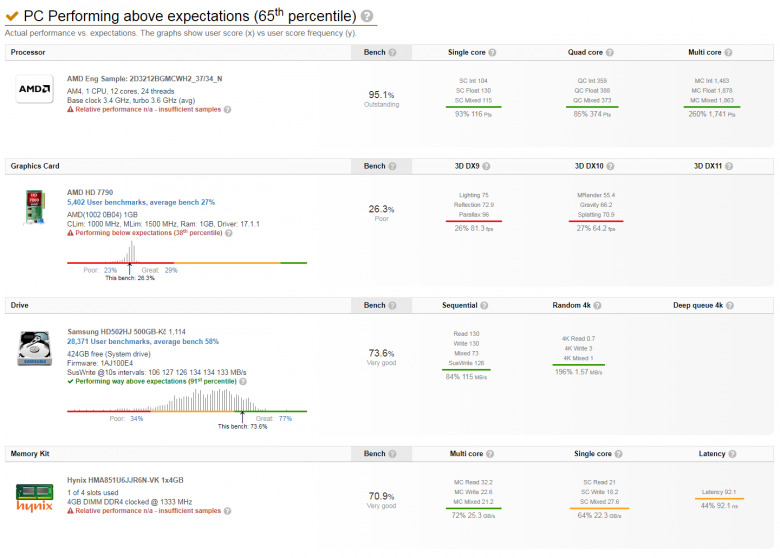
Task: Click help icon beside Sequential
Action: point(484,305)
